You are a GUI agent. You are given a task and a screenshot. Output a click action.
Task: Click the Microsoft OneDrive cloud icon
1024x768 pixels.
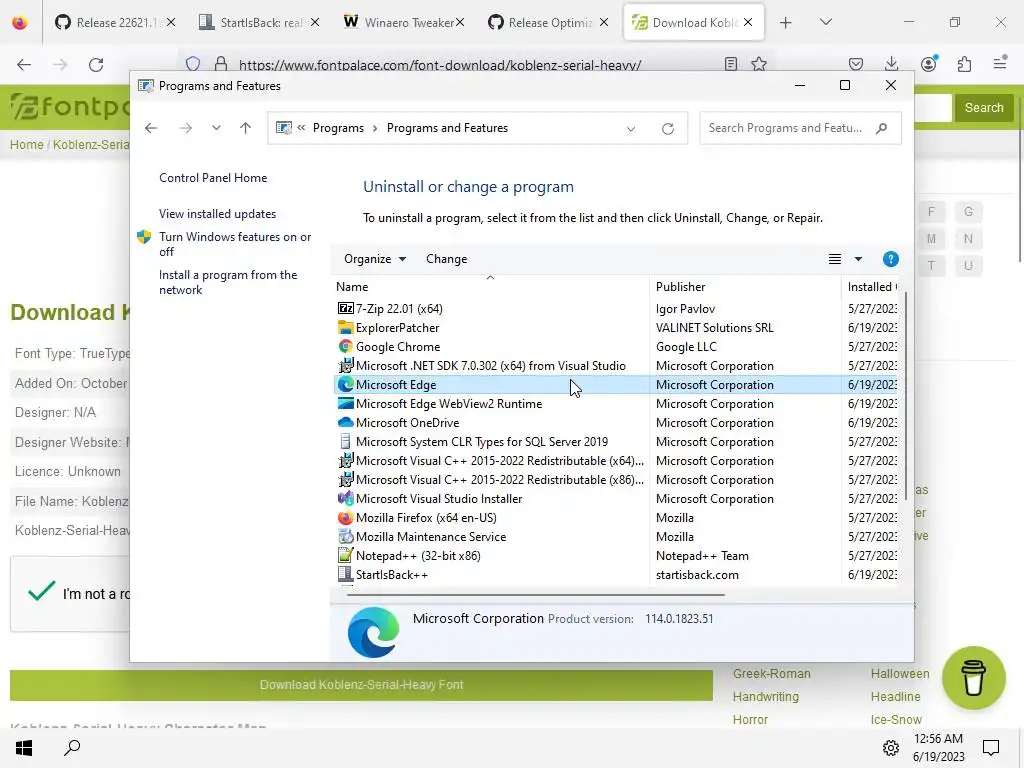[345, 423]
